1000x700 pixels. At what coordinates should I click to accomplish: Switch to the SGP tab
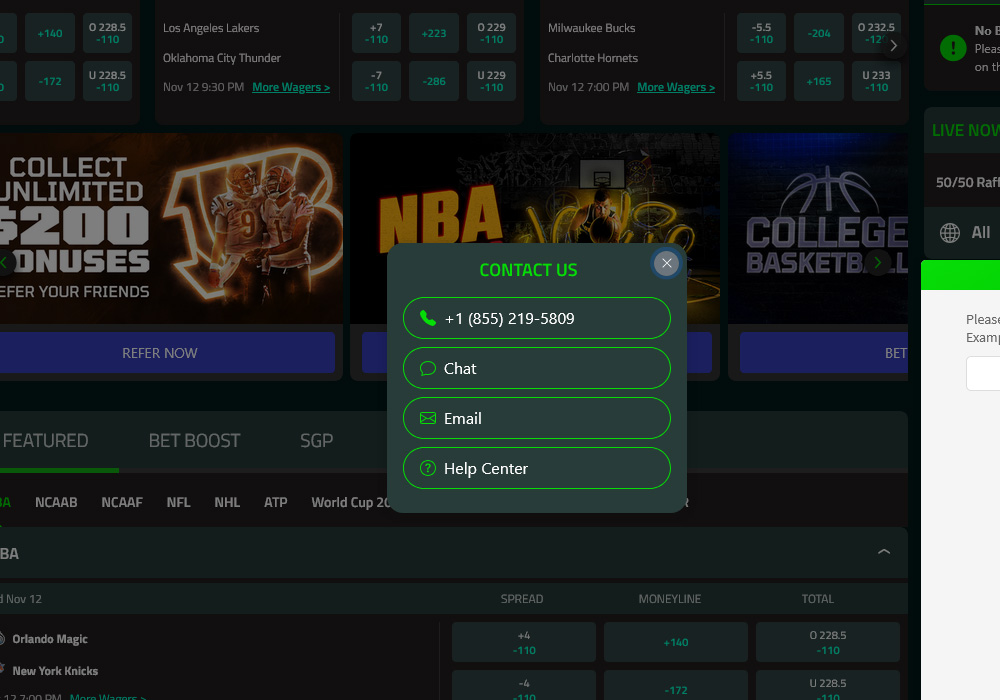316,440
